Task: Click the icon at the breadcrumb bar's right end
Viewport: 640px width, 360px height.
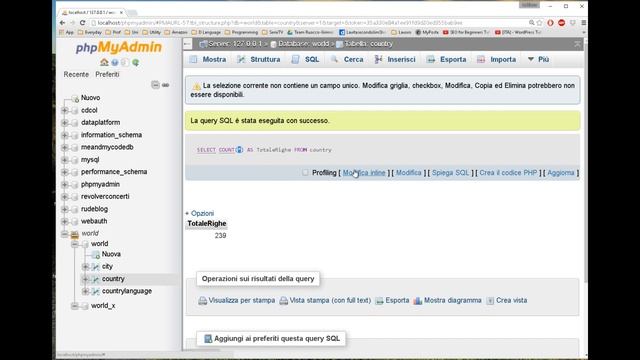Action: 577,44
